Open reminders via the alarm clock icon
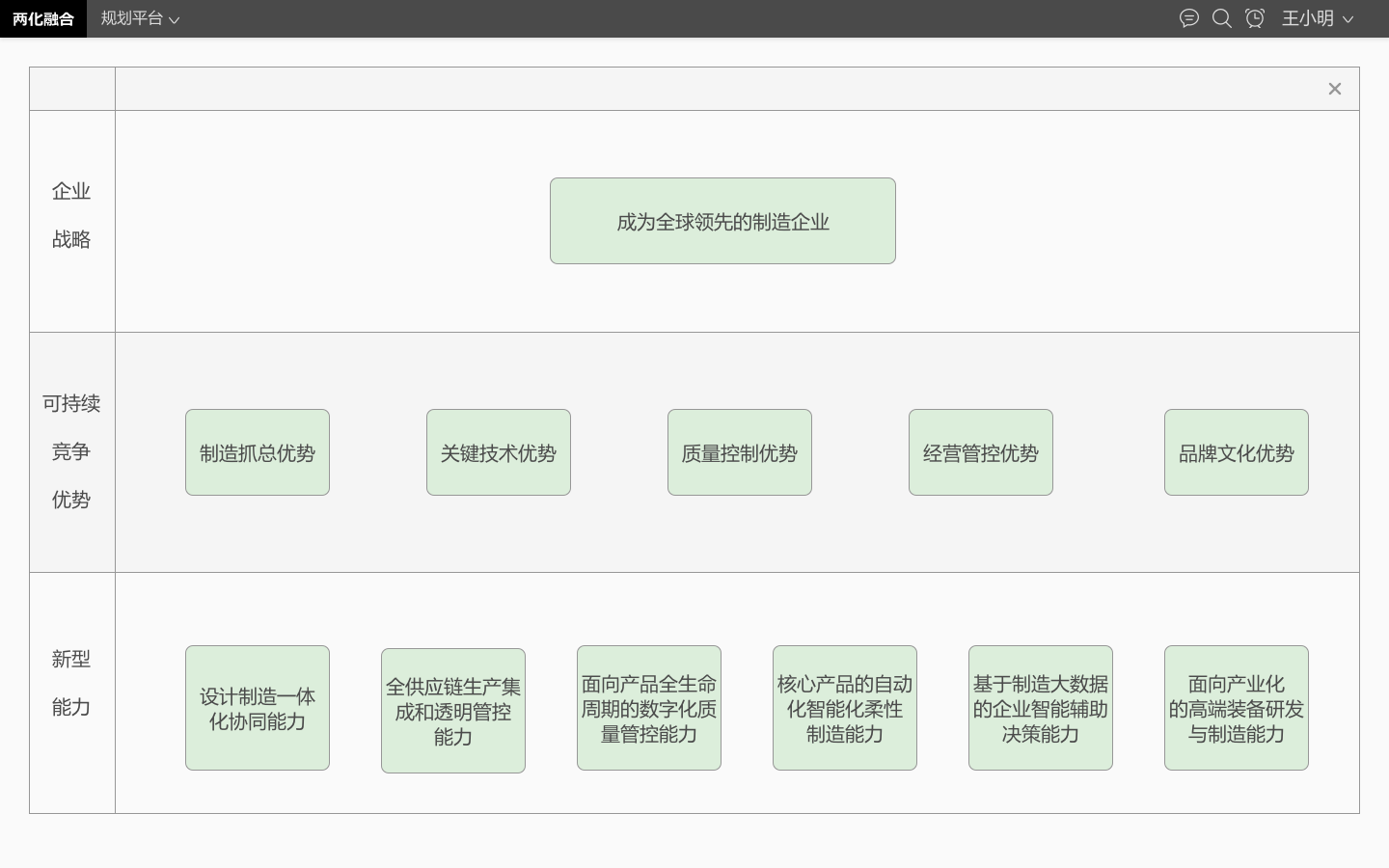1389x868 pixels. click(x=1255, y=18)
